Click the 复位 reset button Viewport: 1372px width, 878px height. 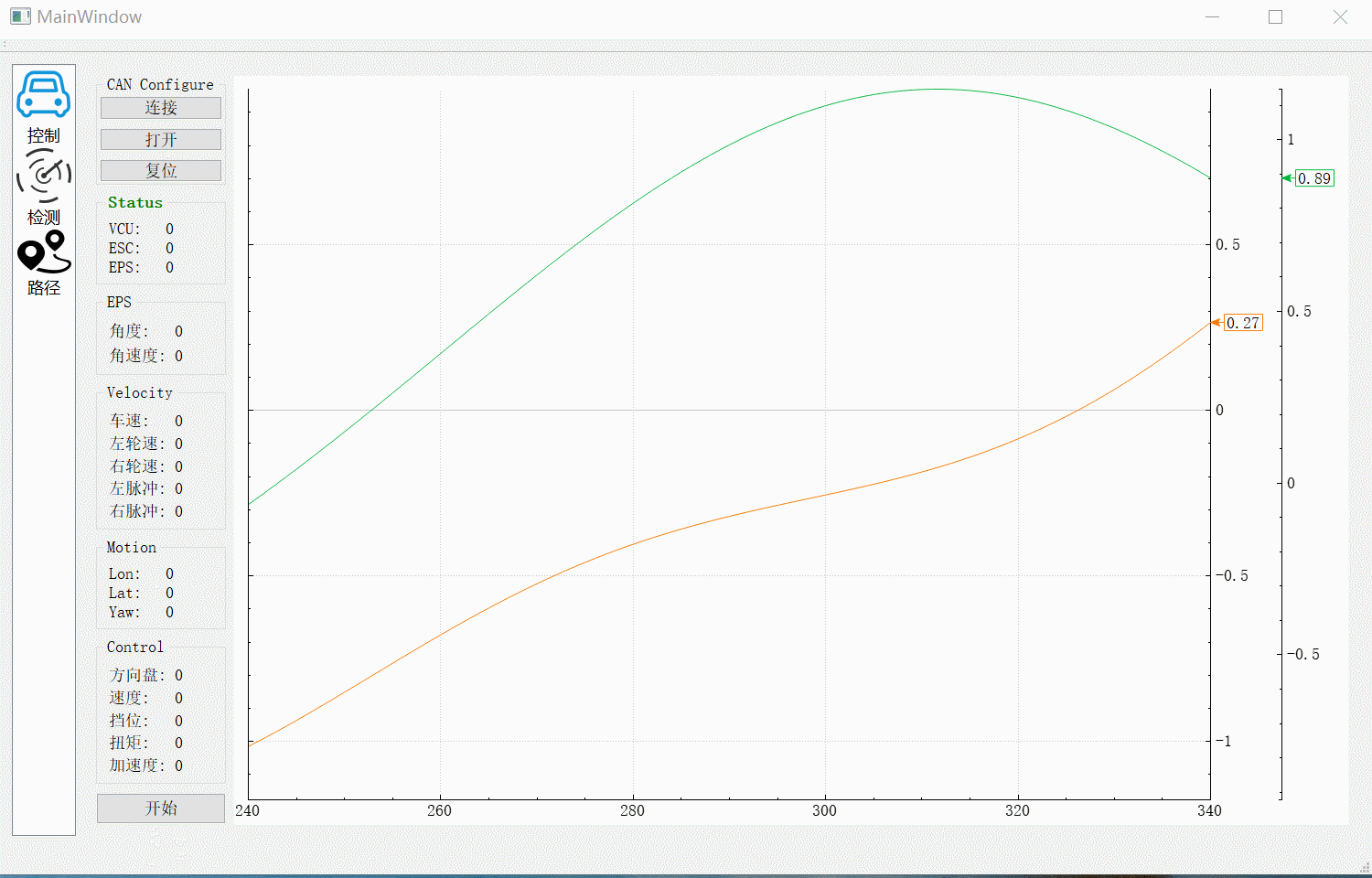161,171
